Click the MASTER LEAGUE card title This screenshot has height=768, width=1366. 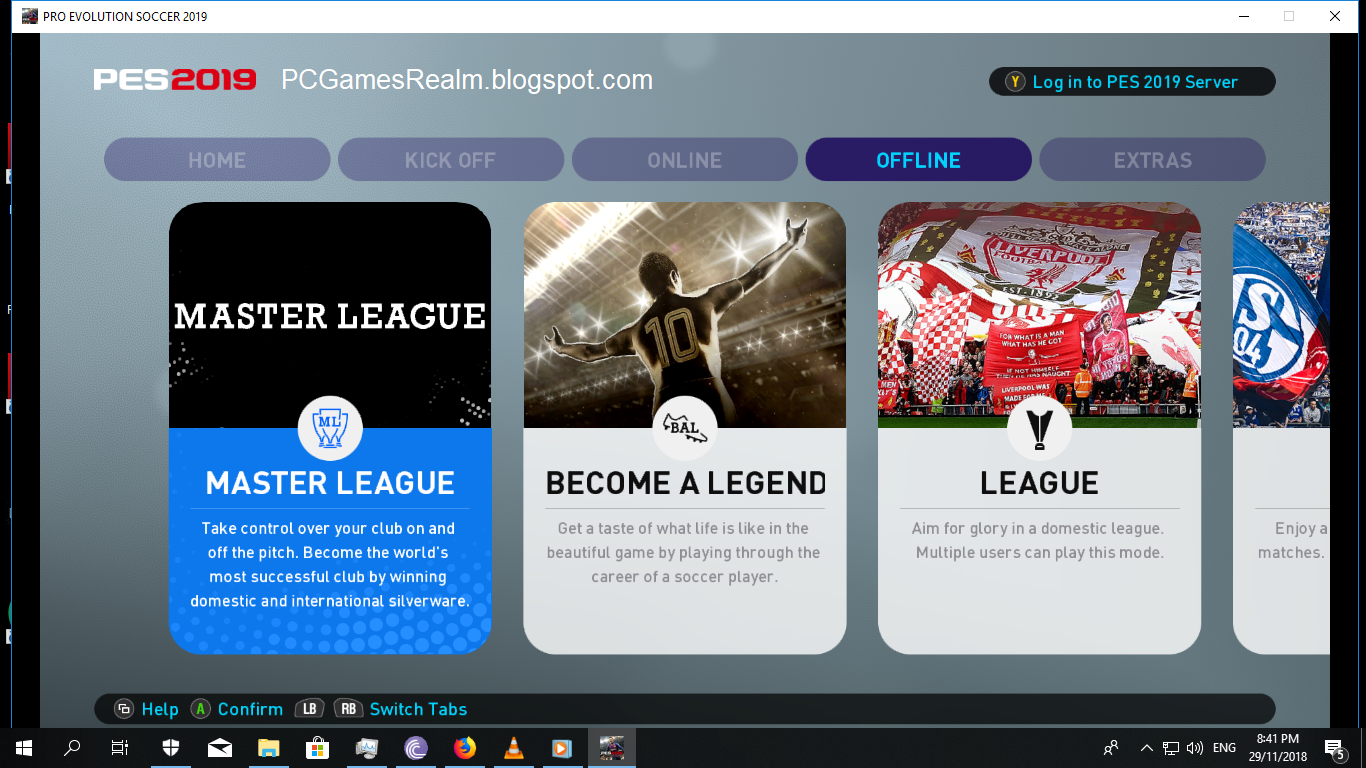[330, 483]
